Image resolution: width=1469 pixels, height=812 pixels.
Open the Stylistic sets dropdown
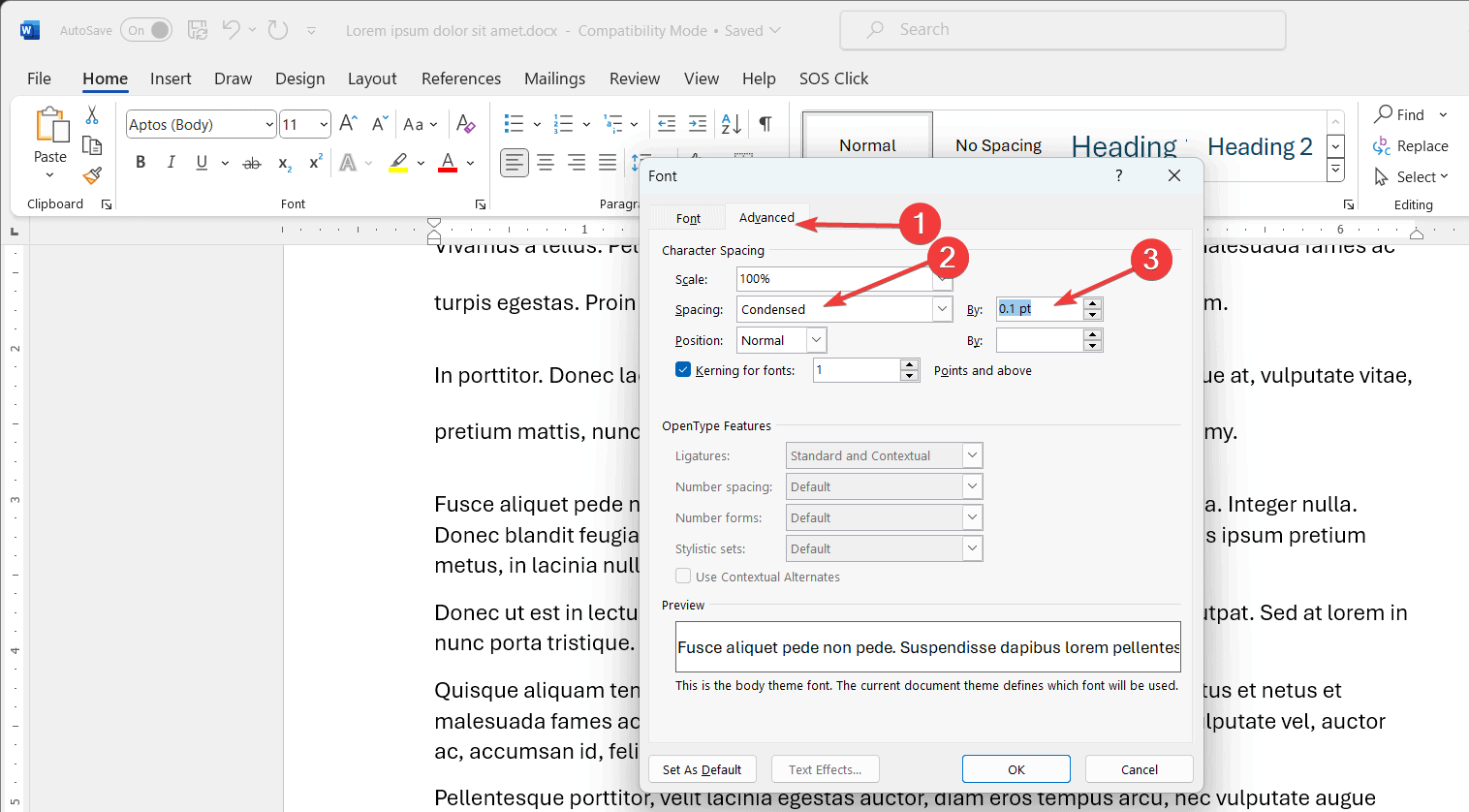pos(972,548)
